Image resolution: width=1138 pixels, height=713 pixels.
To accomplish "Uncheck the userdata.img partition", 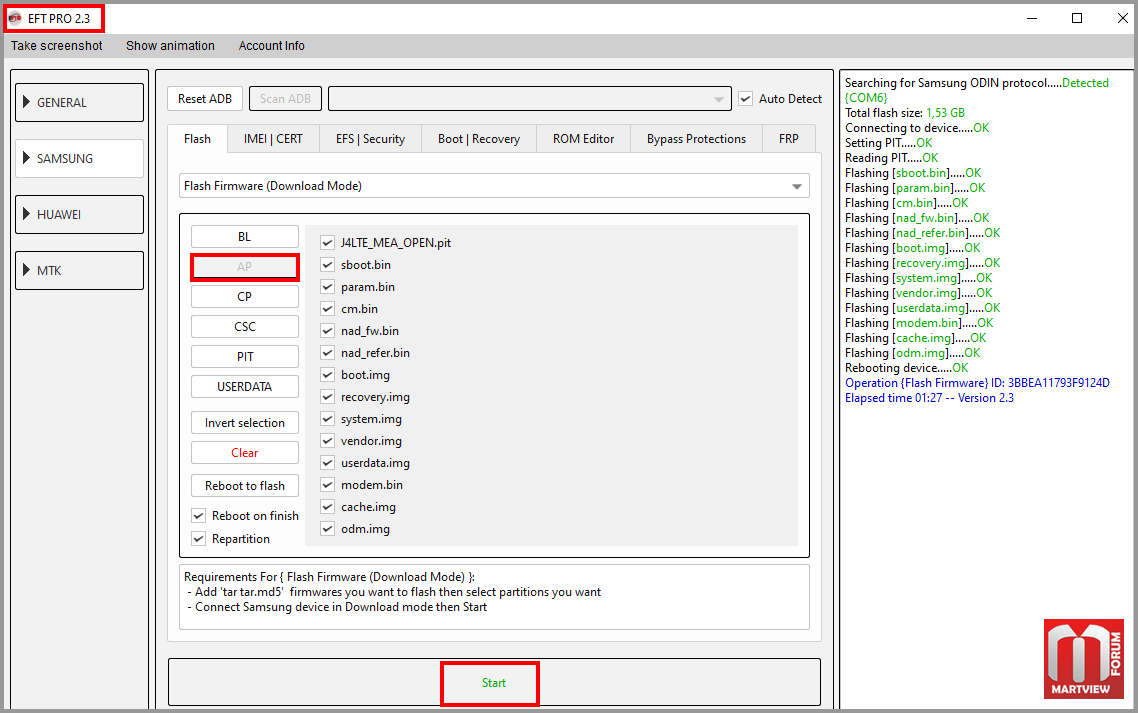I will (x=327, y=463).
